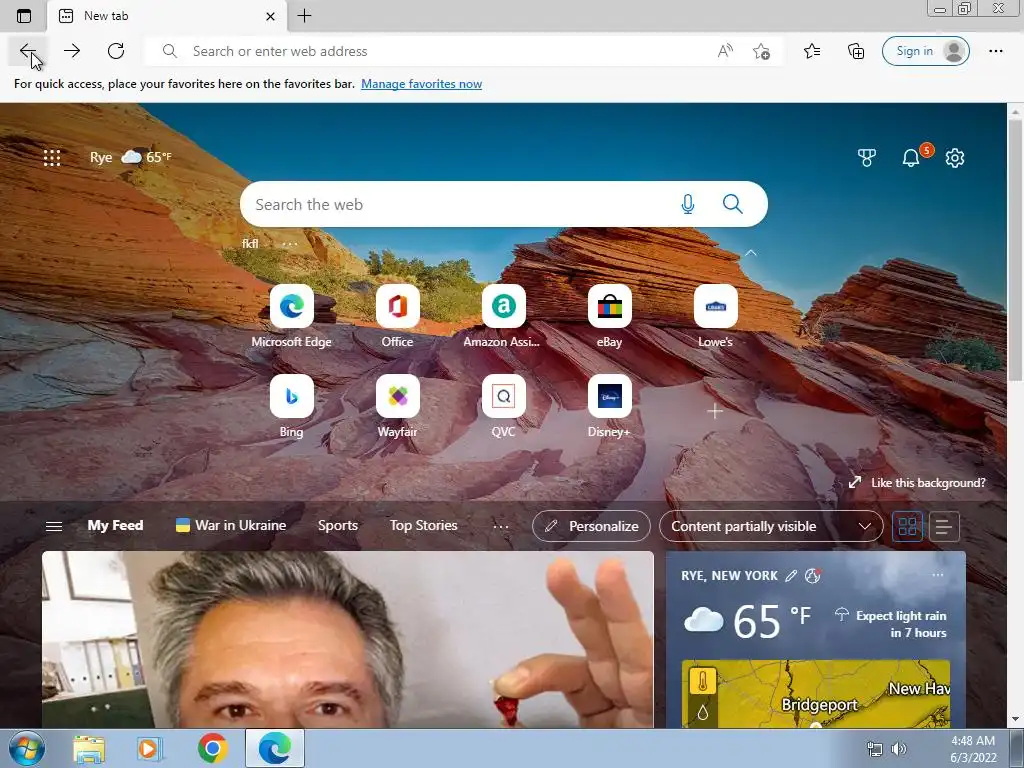1024x768 pixels.
Task: Open page settings gear
Action: (955, 157)
